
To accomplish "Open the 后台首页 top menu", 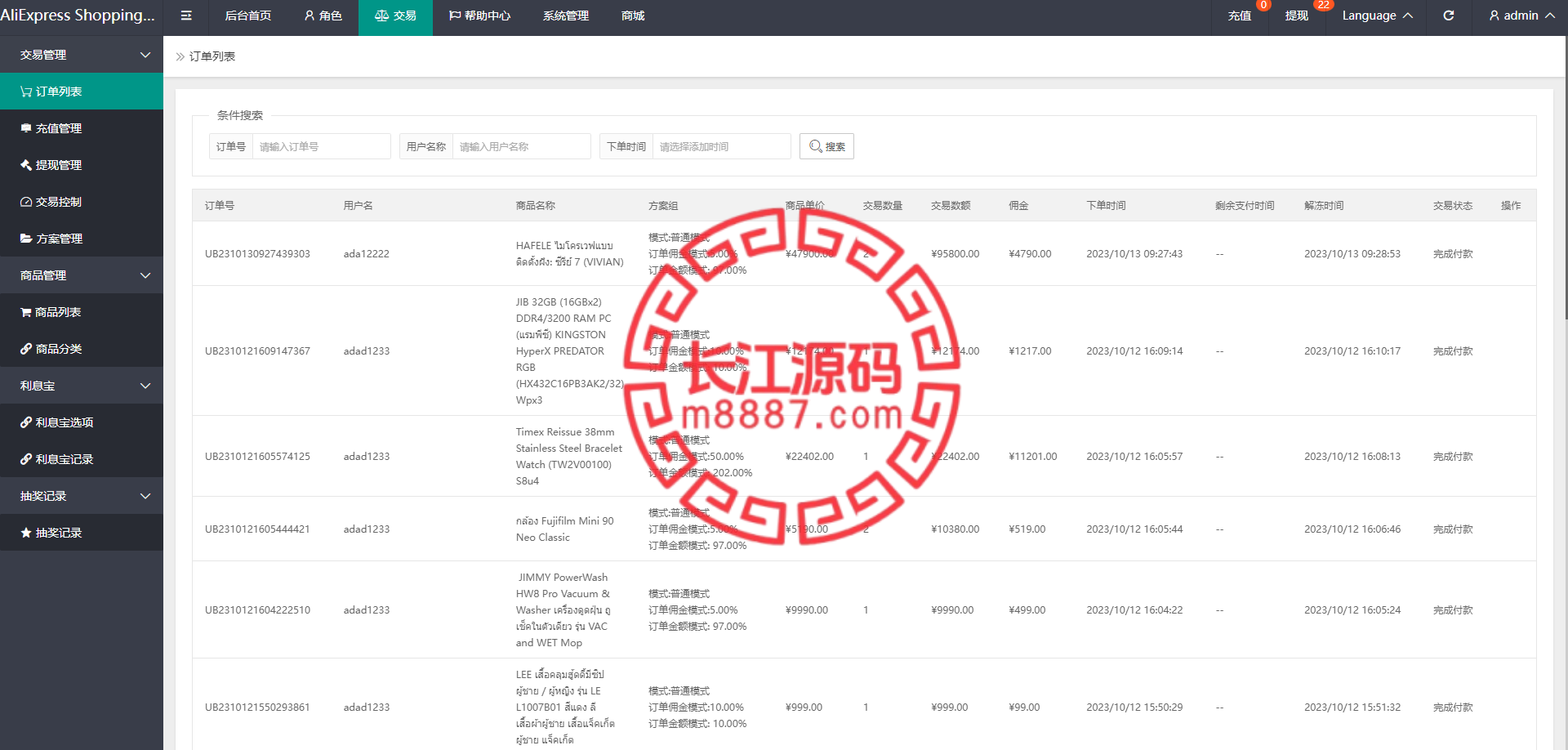I will [x=247, y=16].
